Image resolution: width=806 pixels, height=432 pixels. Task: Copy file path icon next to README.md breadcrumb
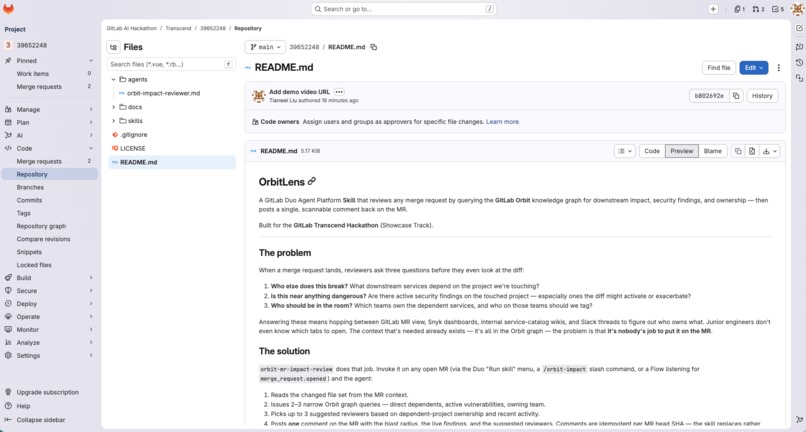374,47
